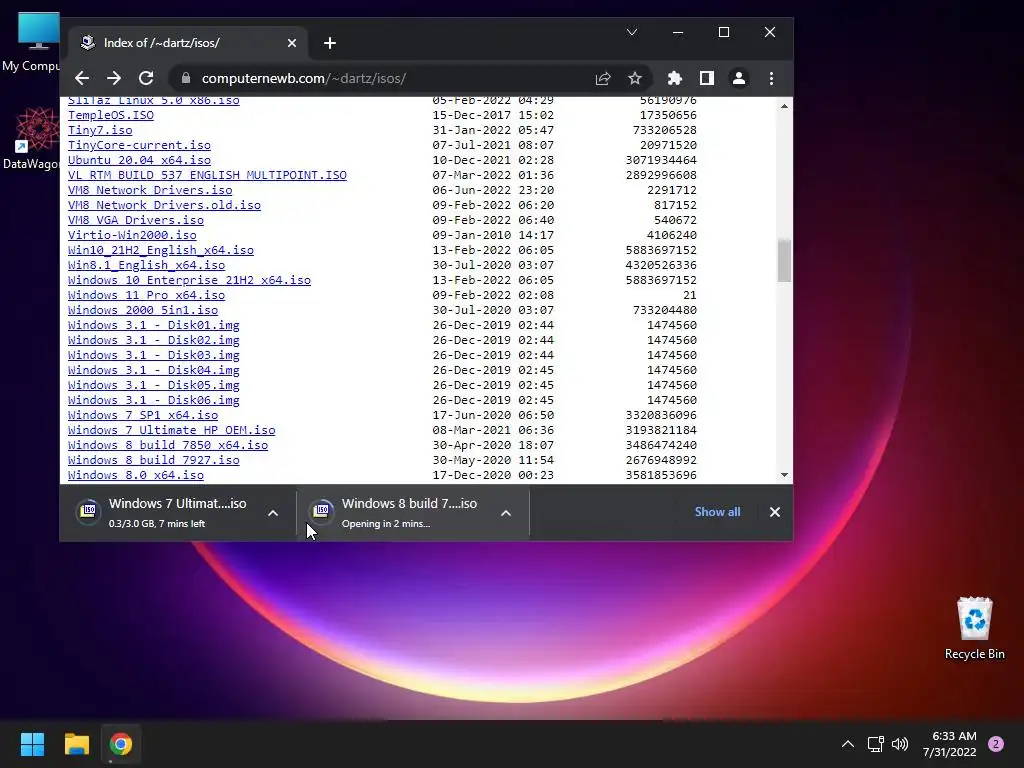This screenshot has height=768, width=1024.
Task: Open the Chrome profile avatar icon
Action: pos(739,78)
